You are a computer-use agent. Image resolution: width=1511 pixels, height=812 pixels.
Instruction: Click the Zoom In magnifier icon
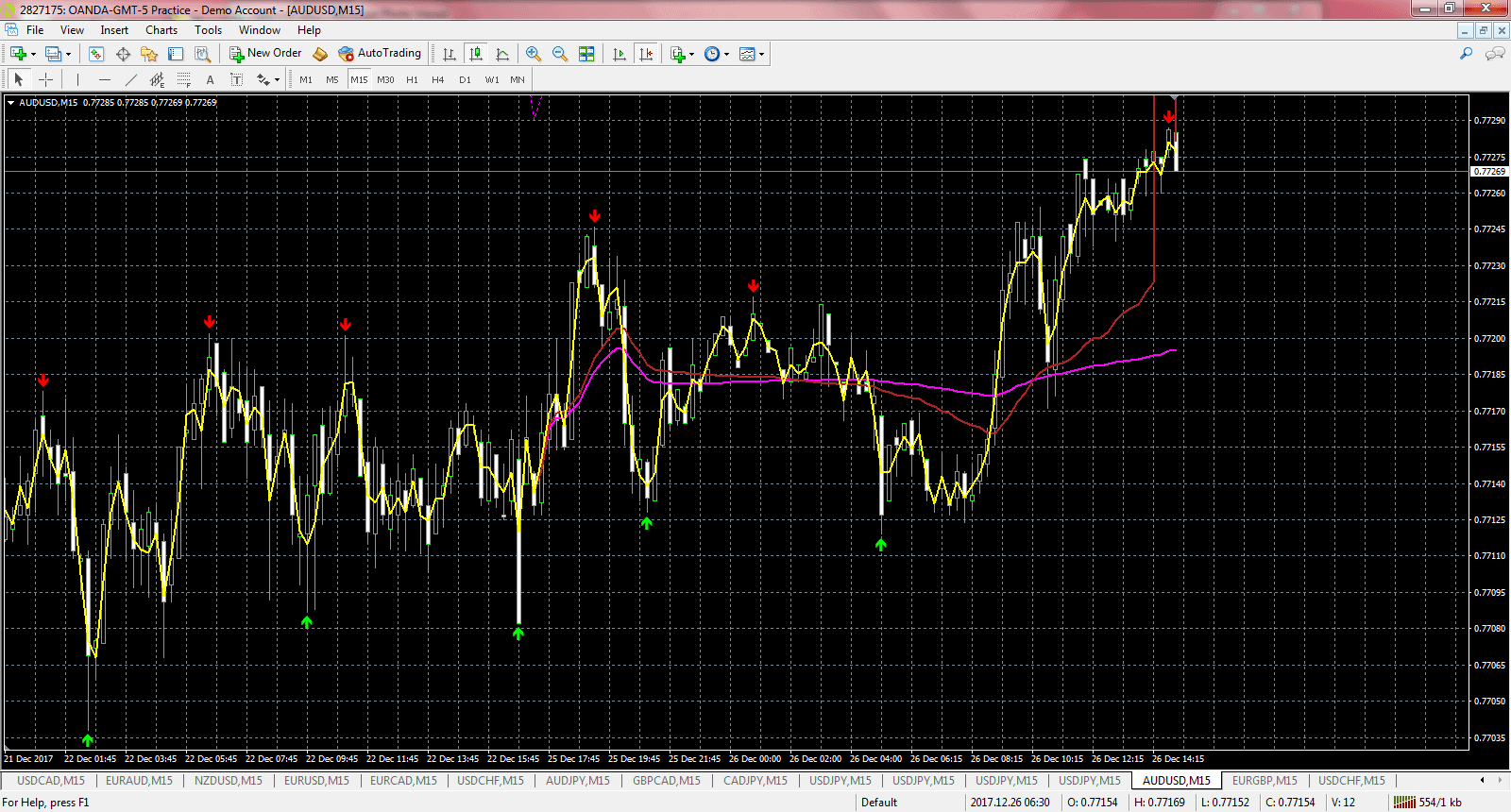(x=534, y=54)
